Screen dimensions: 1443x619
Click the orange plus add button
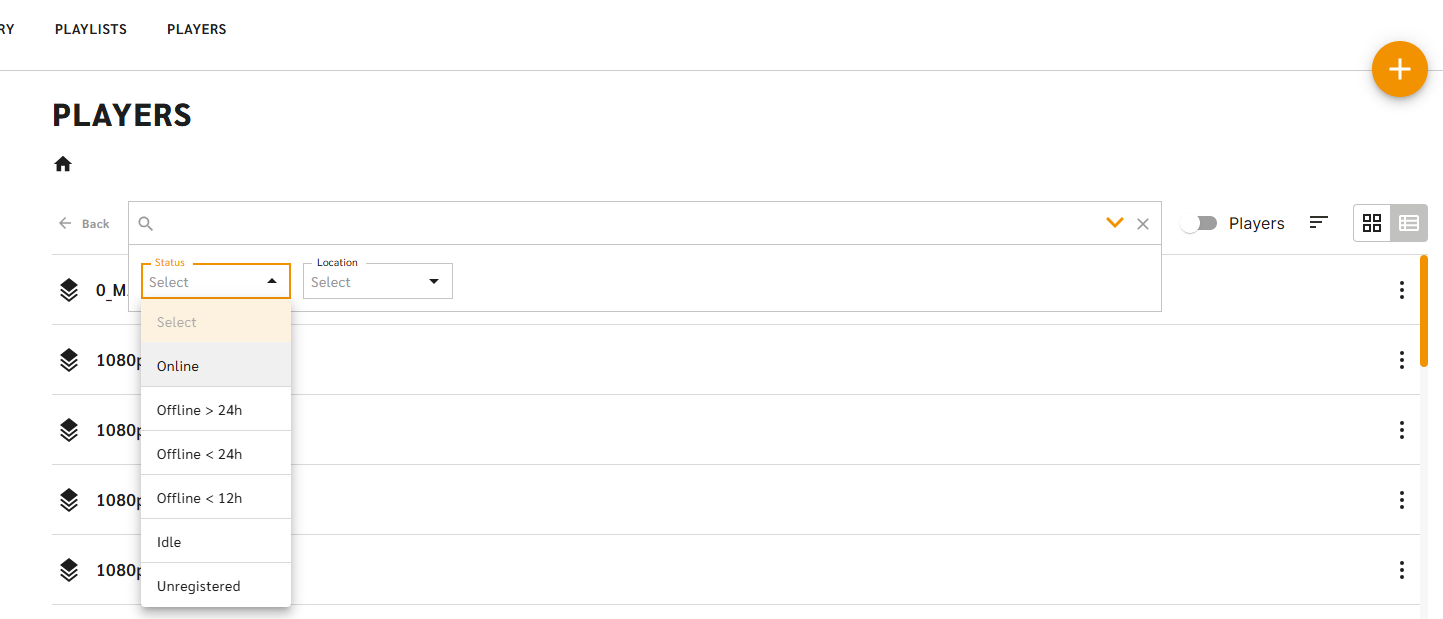coord(1399,69)
